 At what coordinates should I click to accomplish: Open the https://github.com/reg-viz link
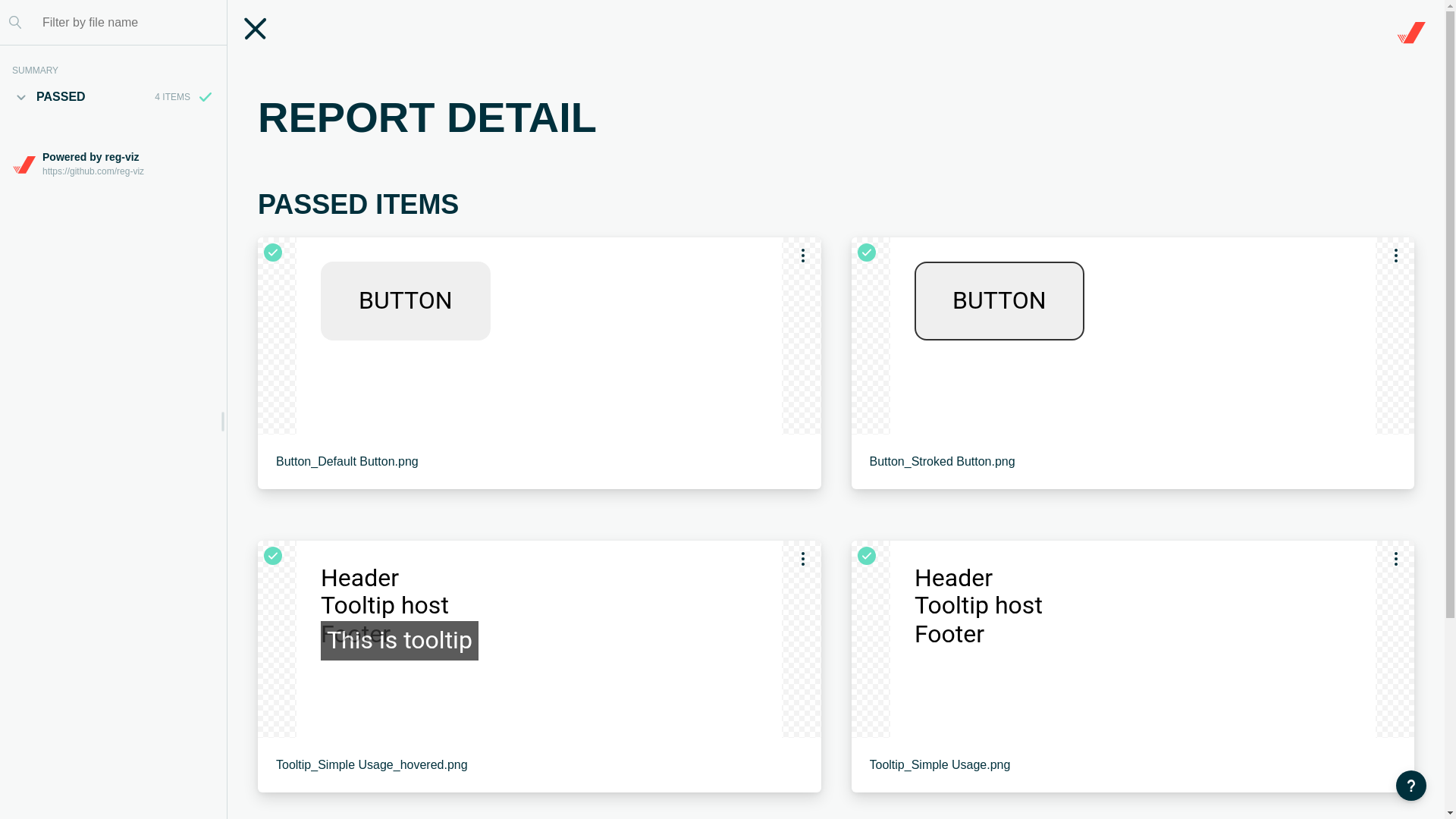93,171
